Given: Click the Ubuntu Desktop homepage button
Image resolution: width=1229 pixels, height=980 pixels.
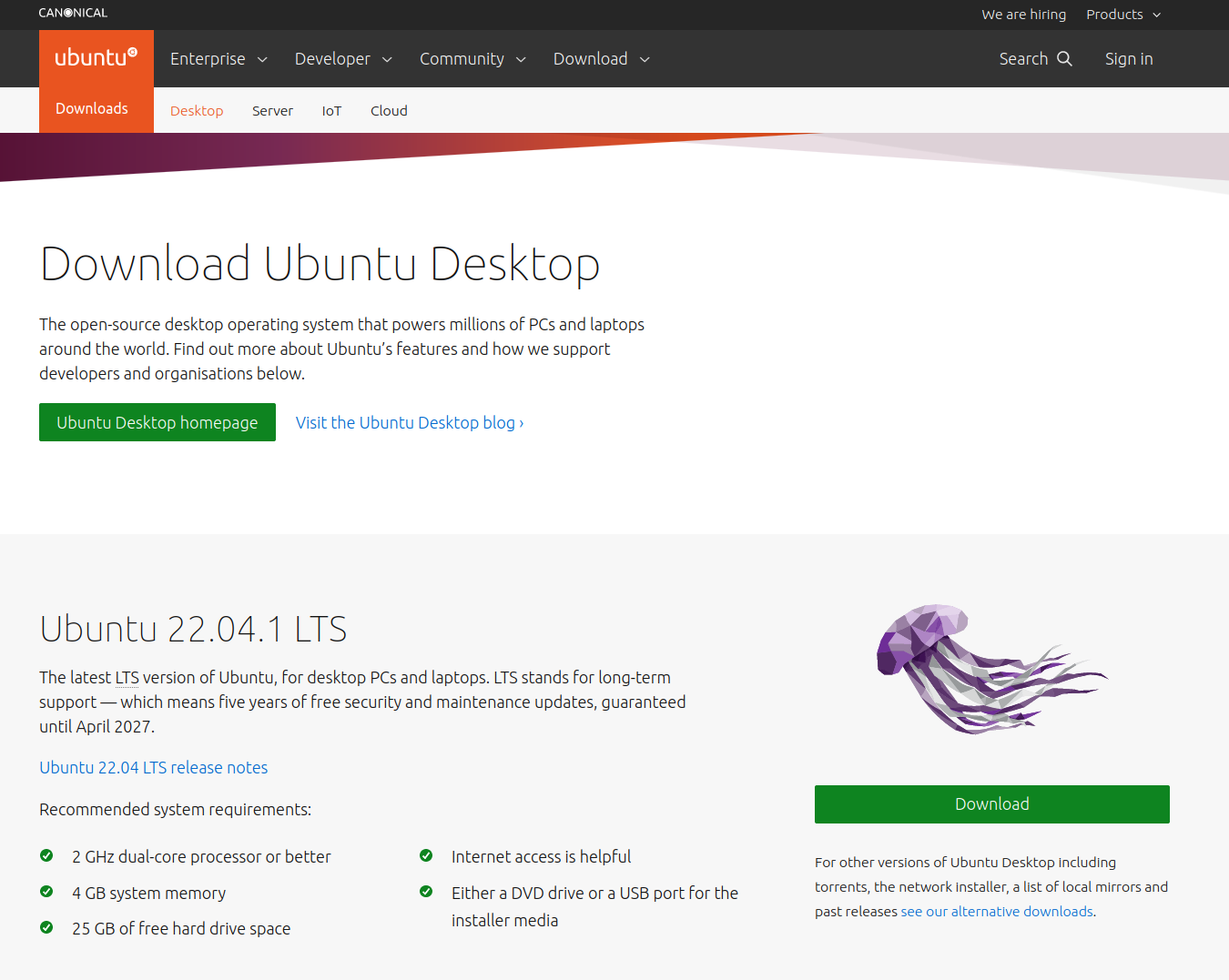Looking at the screenshot, I should [157, 422].
